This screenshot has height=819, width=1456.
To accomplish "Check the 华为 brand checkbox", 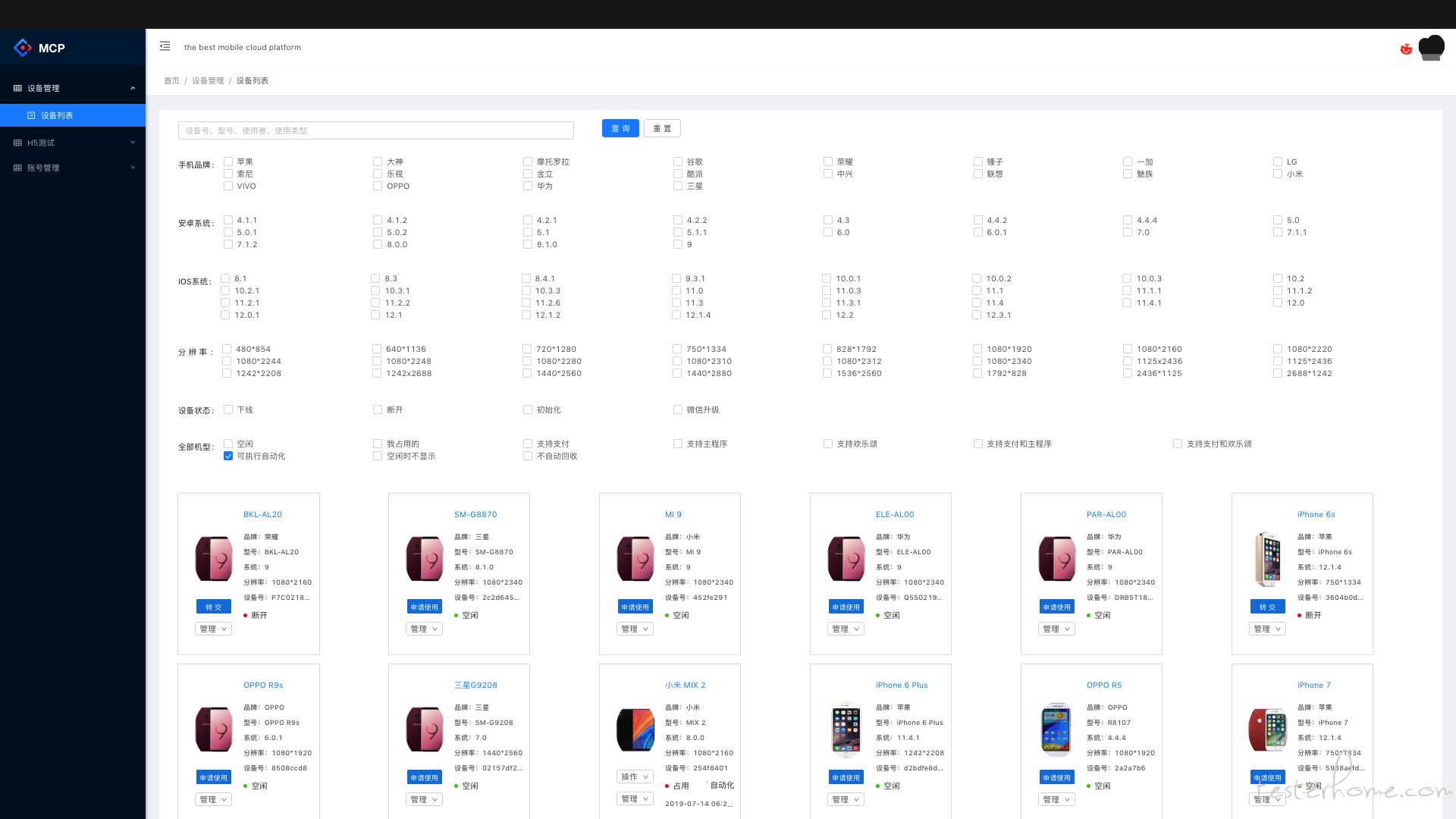I will [x=528, y=186].
